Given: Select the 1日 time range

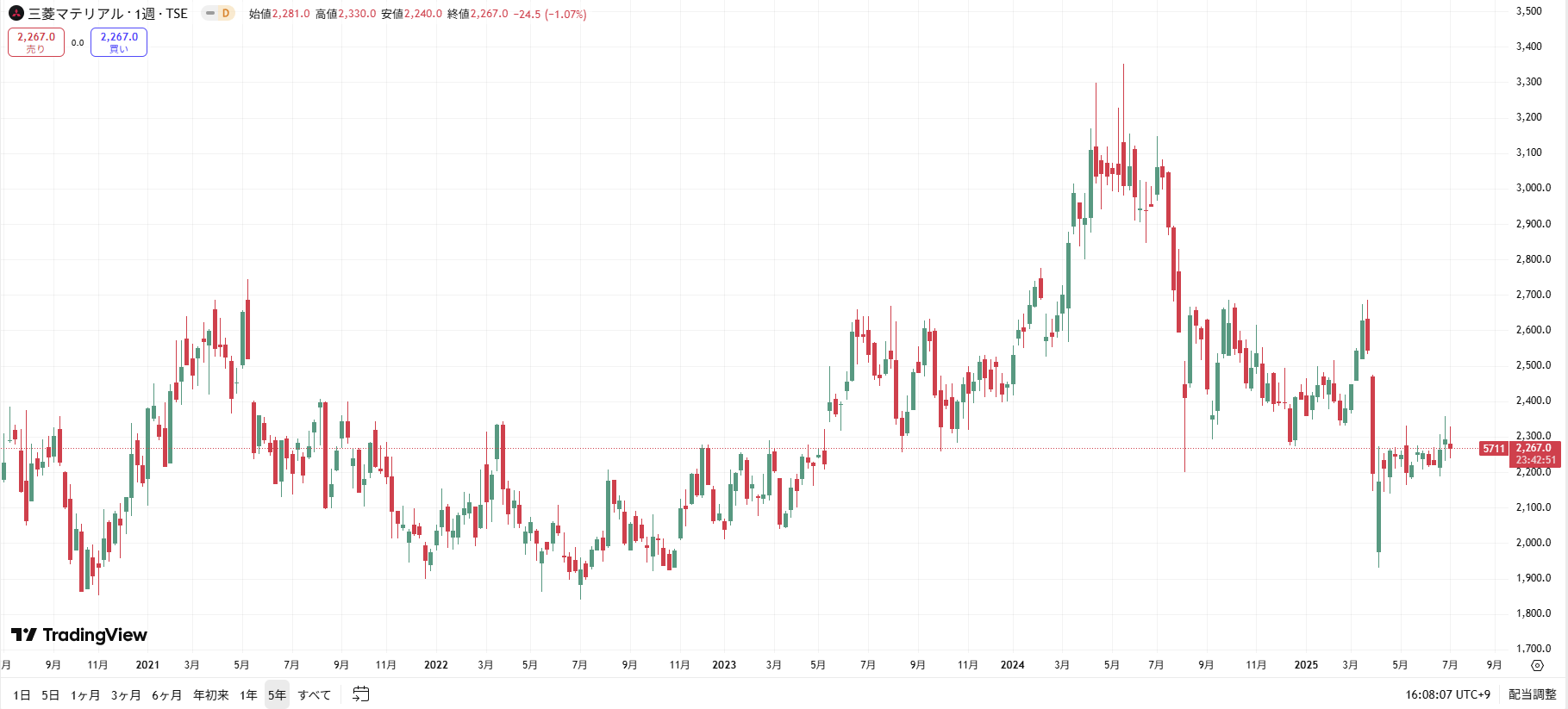Looking at the screenshot, I should coord(22,694).
